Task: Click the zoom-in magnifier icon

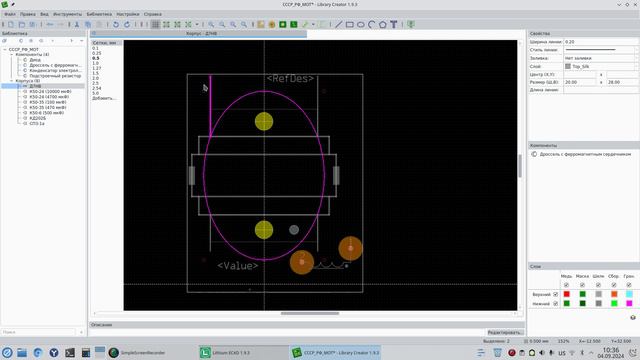Action: tap(211, 24)
